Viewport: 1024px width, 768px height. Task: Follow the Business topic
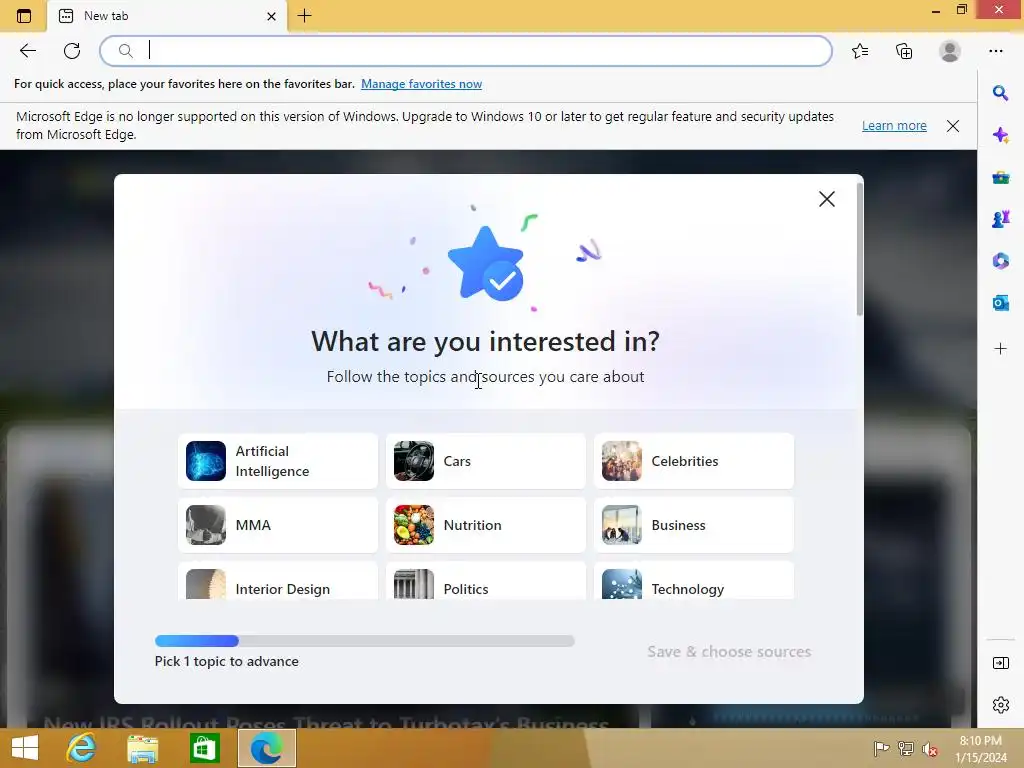pyautogui.click(x=694, y=525)
